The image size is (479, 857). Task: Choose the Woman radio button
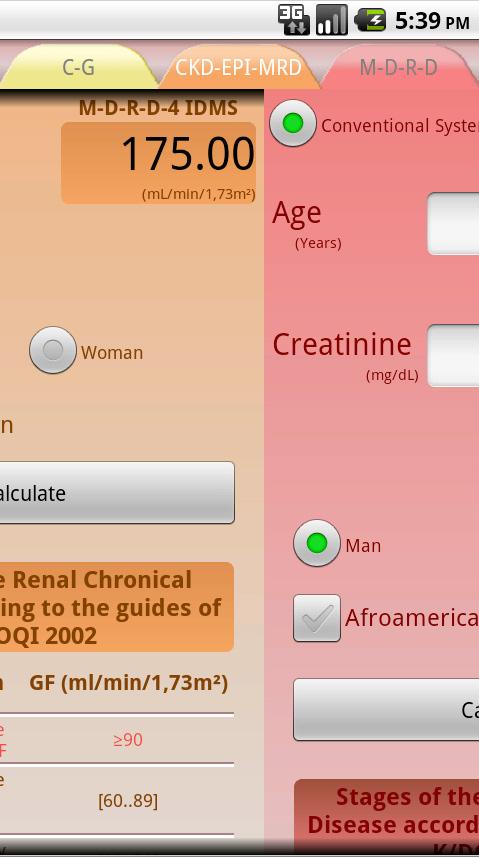coord(52,350)
